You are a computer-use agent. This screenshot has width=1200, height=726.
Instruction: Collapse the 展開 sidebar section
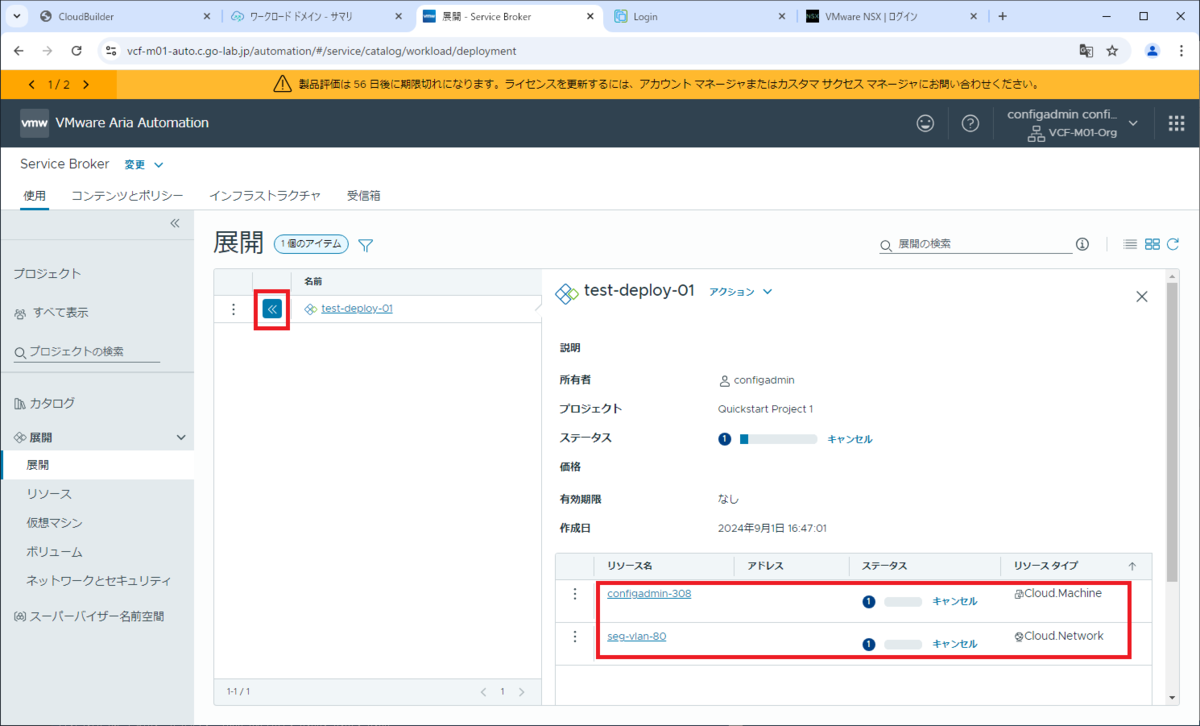pyautogui.click(x=181, y=438)
